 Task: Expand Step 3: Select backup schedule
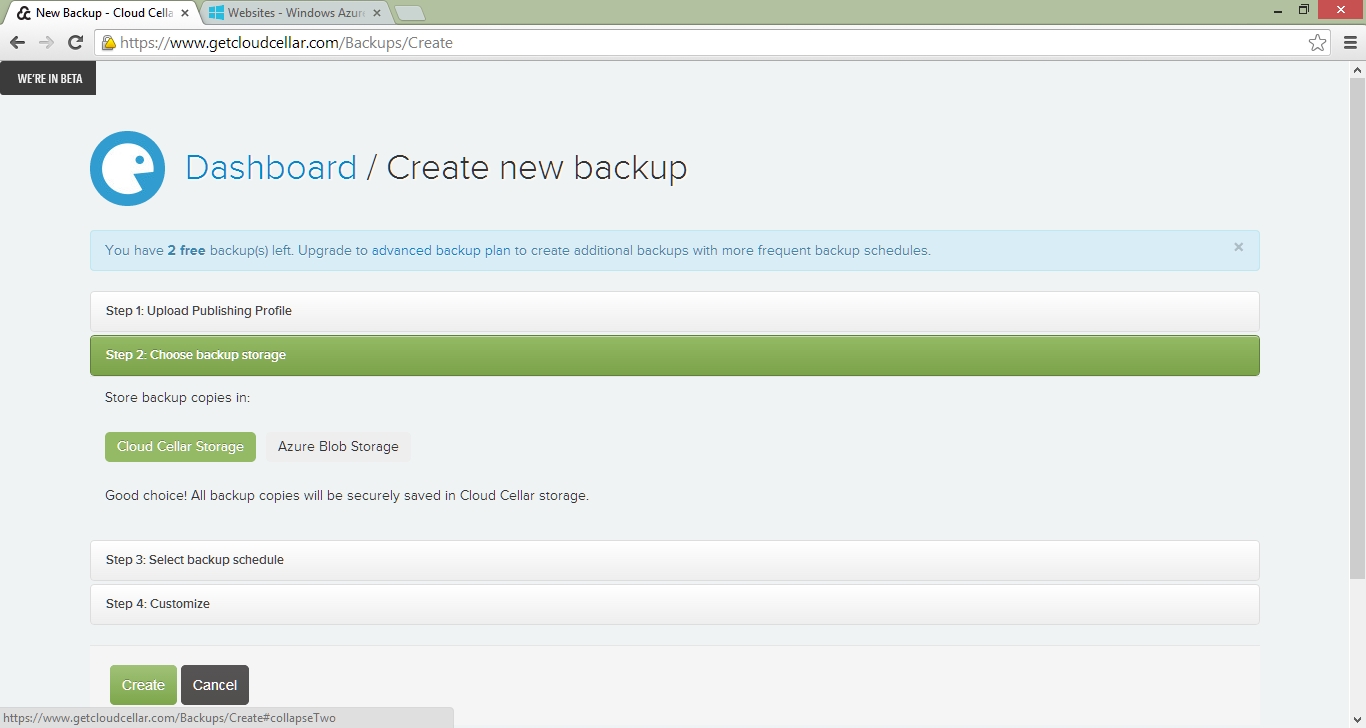click(195, 560)
